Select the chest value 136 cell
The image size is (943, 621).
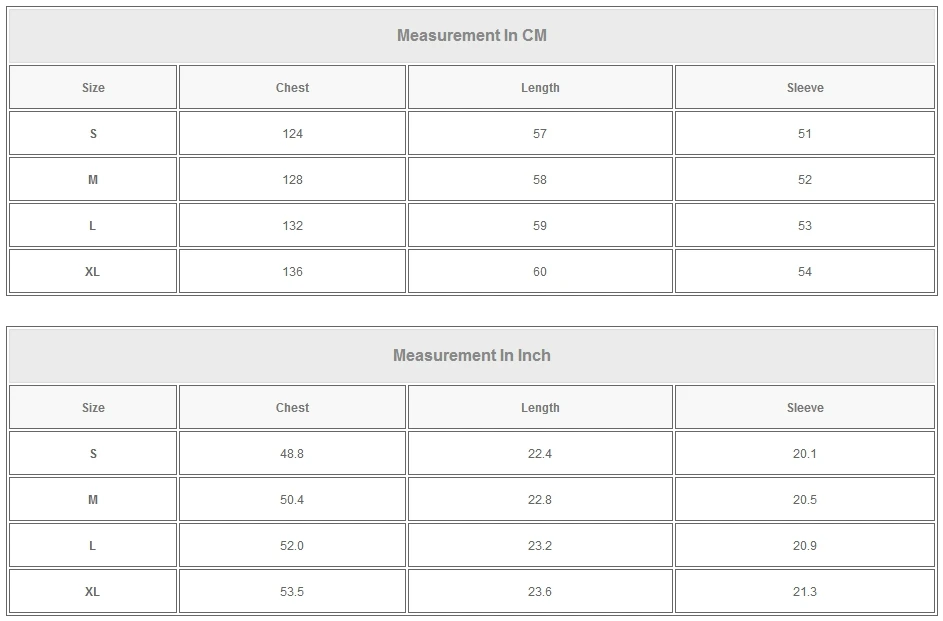(292, 272)
